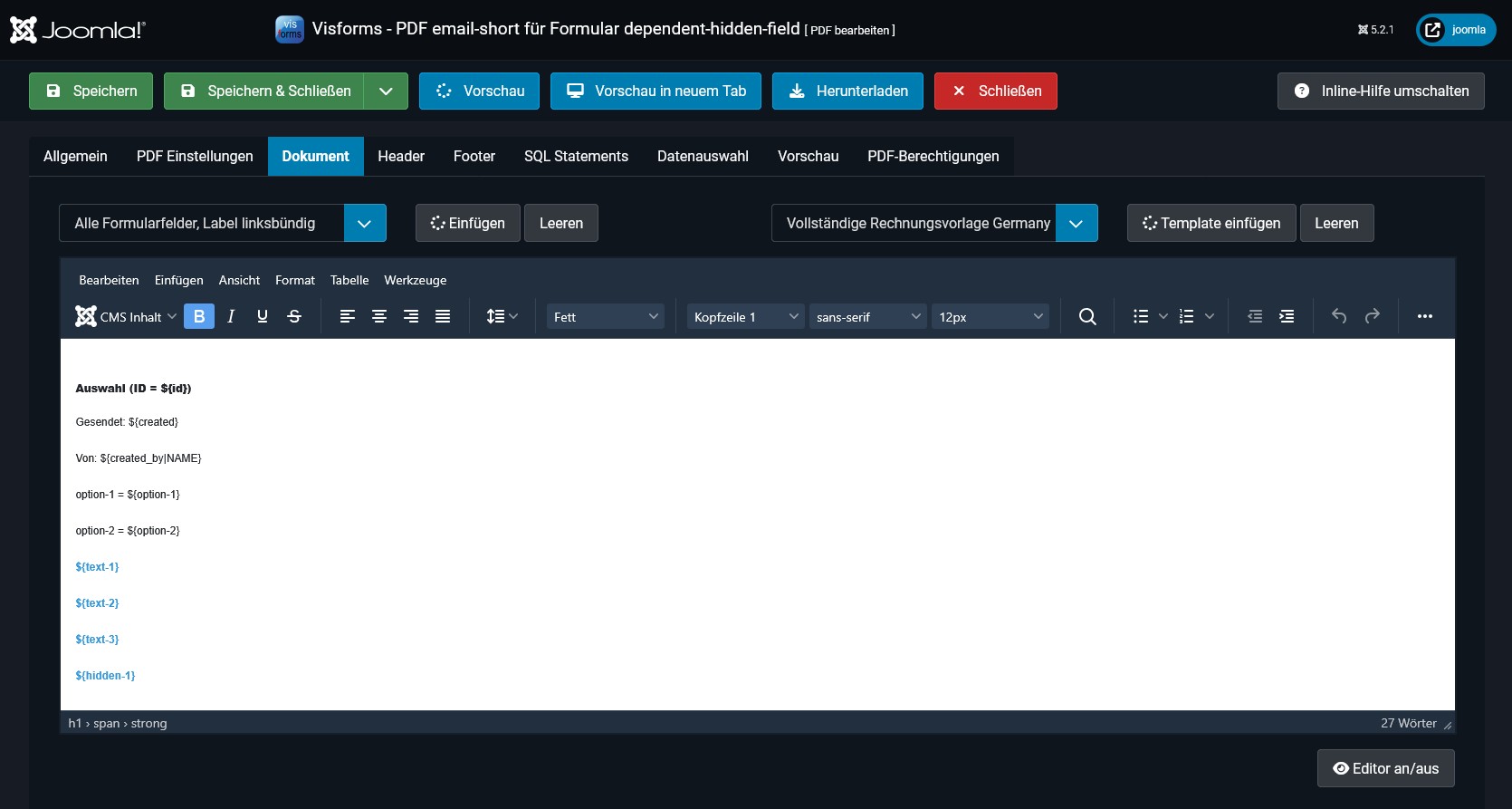Justify the text alignment
This screenshot has height=809, width=1512.
pyautogui.click(x=443, y=316)
